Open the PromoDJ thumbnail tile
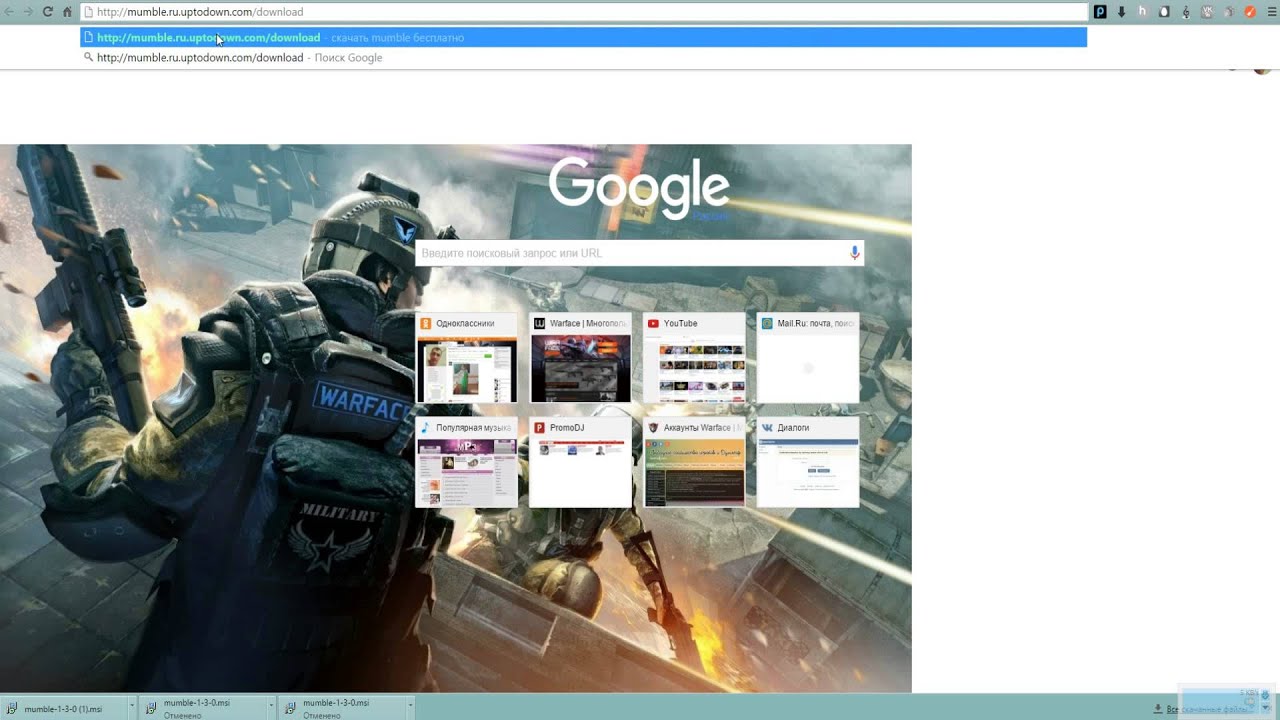Image resolution: width=1280 pixels, height=720 pixels. [x=580, y=462]
